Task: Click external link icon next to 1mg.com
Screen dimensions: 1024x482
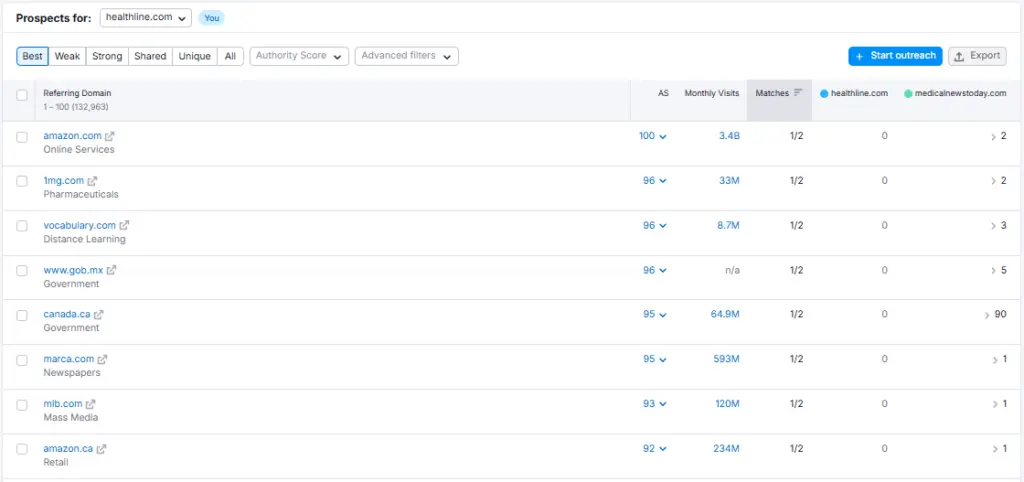Action: (x=93, y=181)
